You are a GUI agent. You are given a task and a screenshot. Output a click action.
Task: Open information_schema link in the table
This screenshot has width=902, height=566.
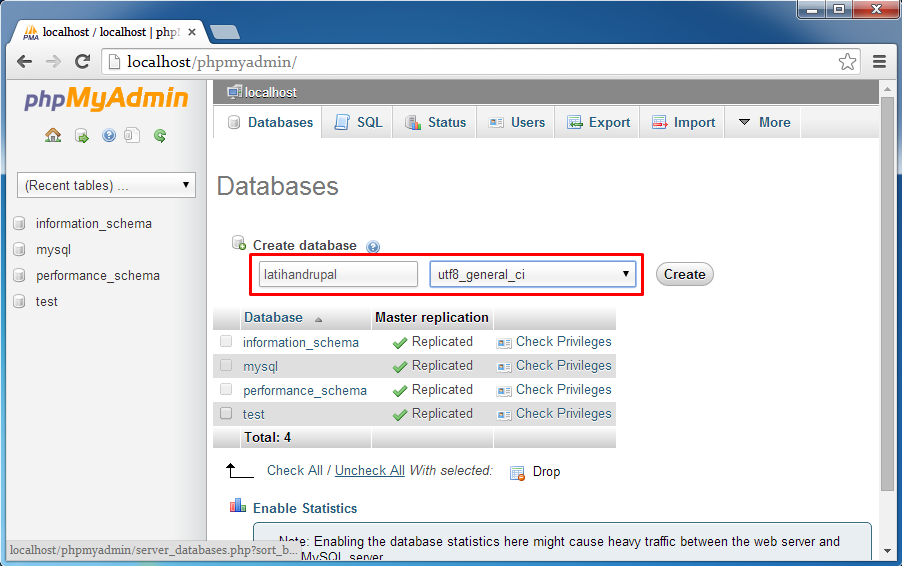(x=301, y=343)
